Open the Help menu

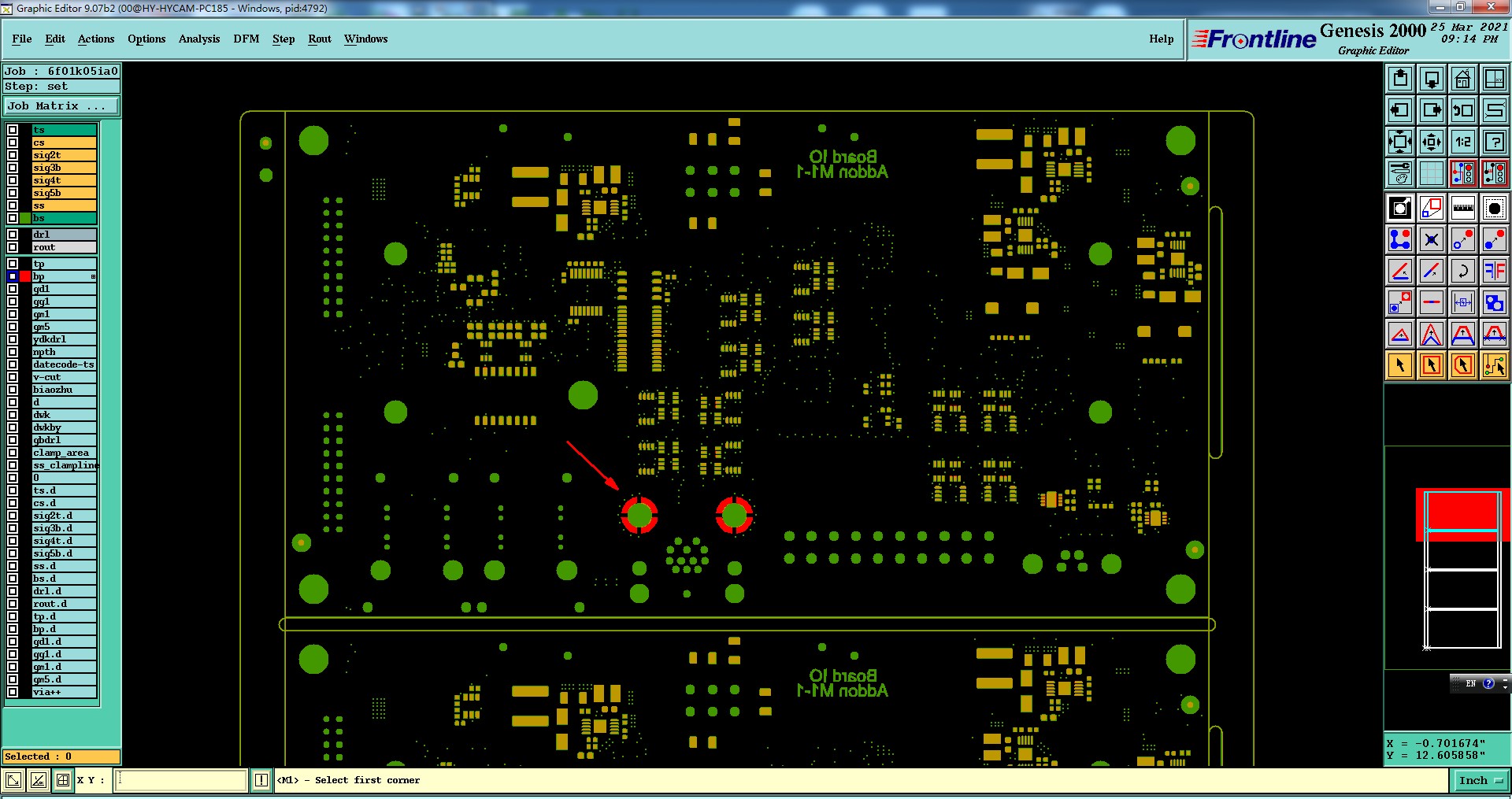pos(1161,39)
